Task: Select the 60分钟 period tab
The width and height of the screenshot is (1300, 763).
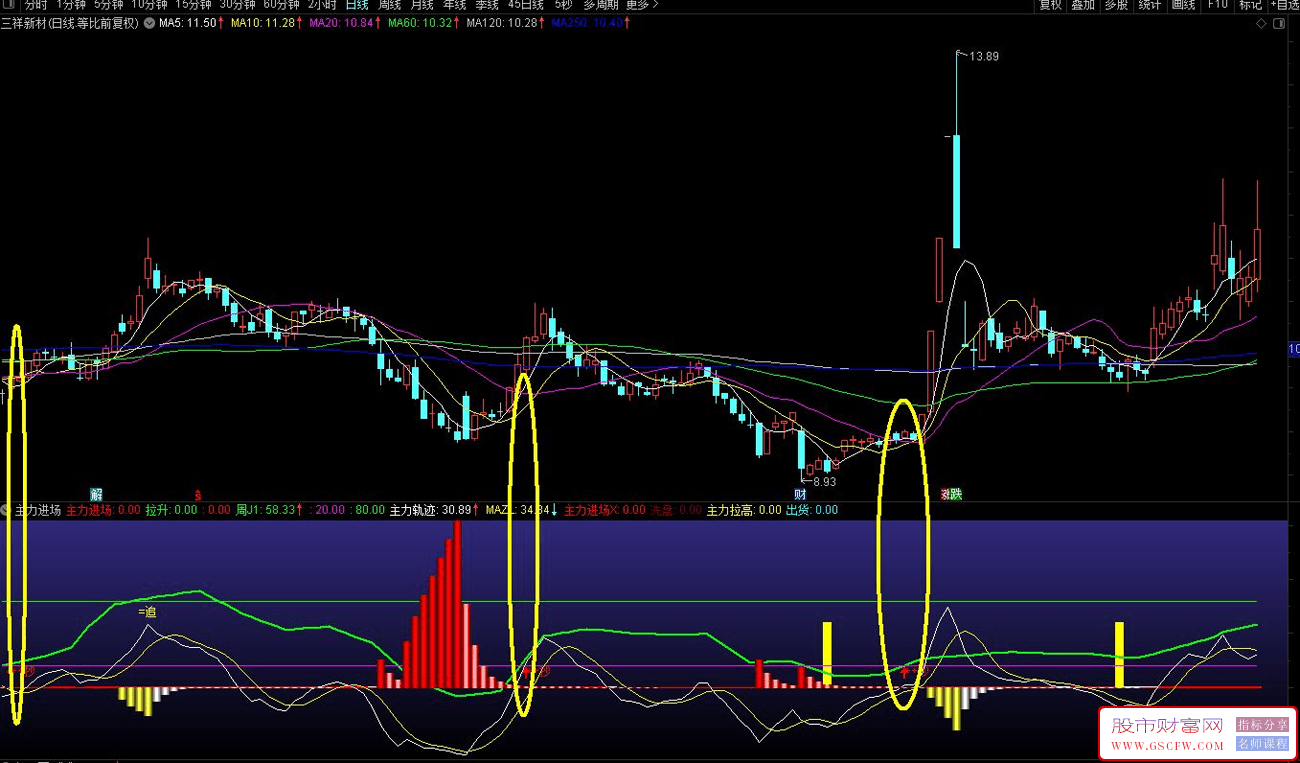Action: click(x=281, y=4)
